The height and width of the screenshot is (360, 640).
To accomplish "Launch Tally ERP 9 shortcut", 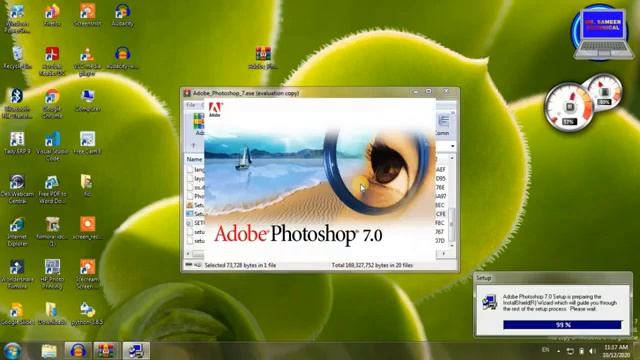I will tap(17, 143).
